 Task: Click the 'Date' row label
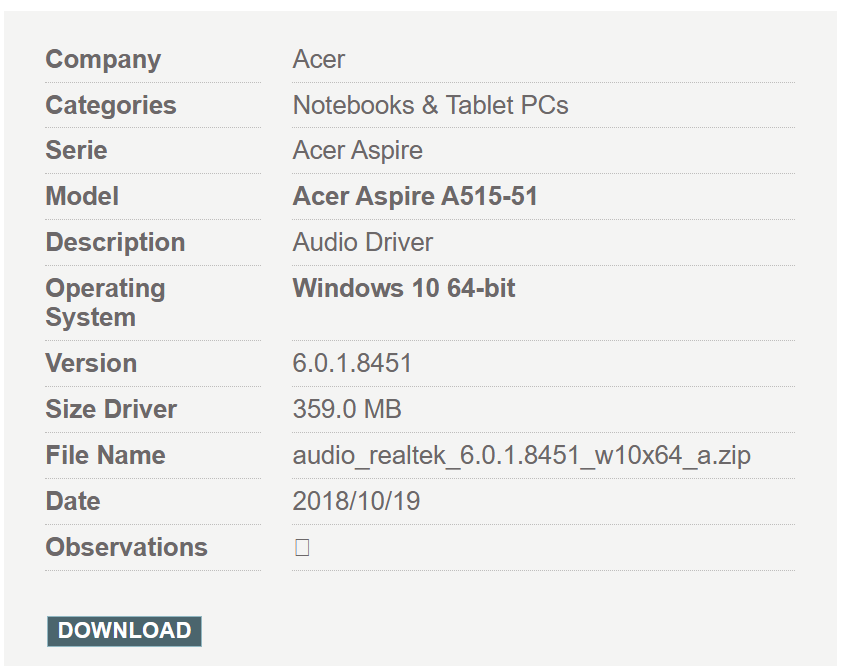coord(73,501)
